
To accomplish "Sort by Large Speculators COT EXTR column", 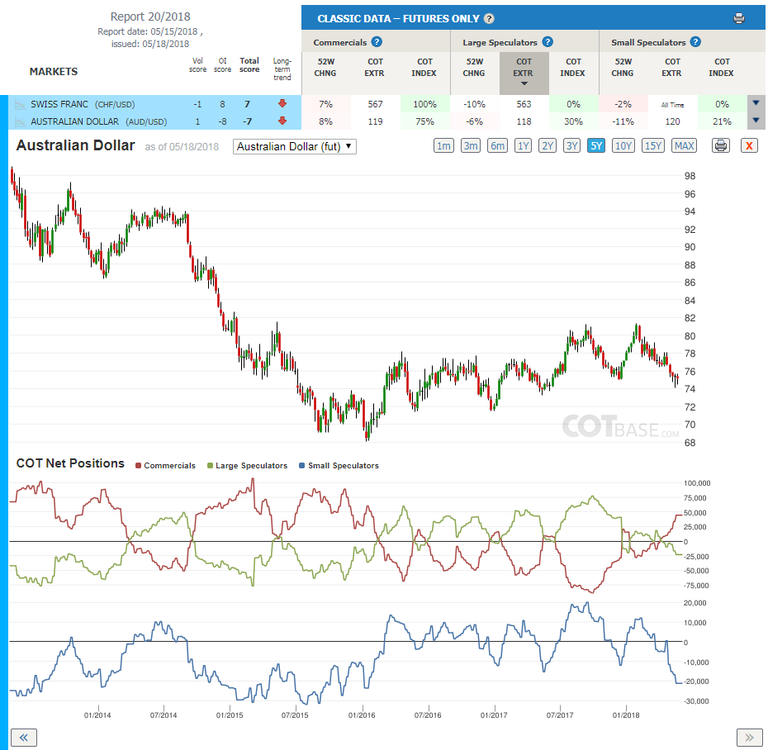I will click(x=524, y=73).
